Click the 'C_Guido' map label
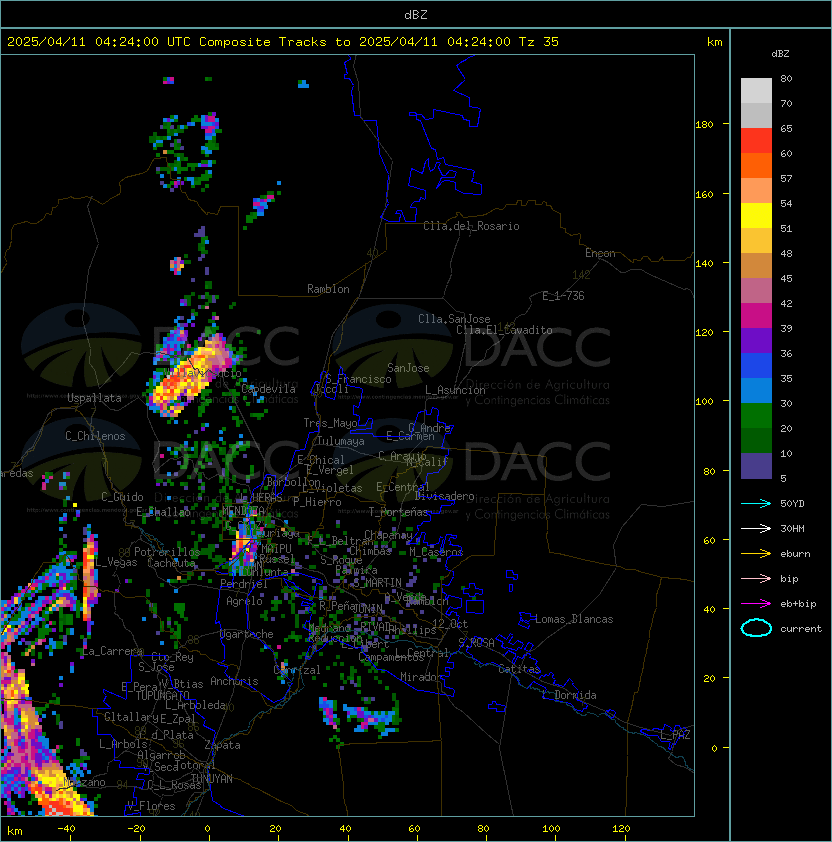This screenshot has width=832, height=842. pos(122,497)
